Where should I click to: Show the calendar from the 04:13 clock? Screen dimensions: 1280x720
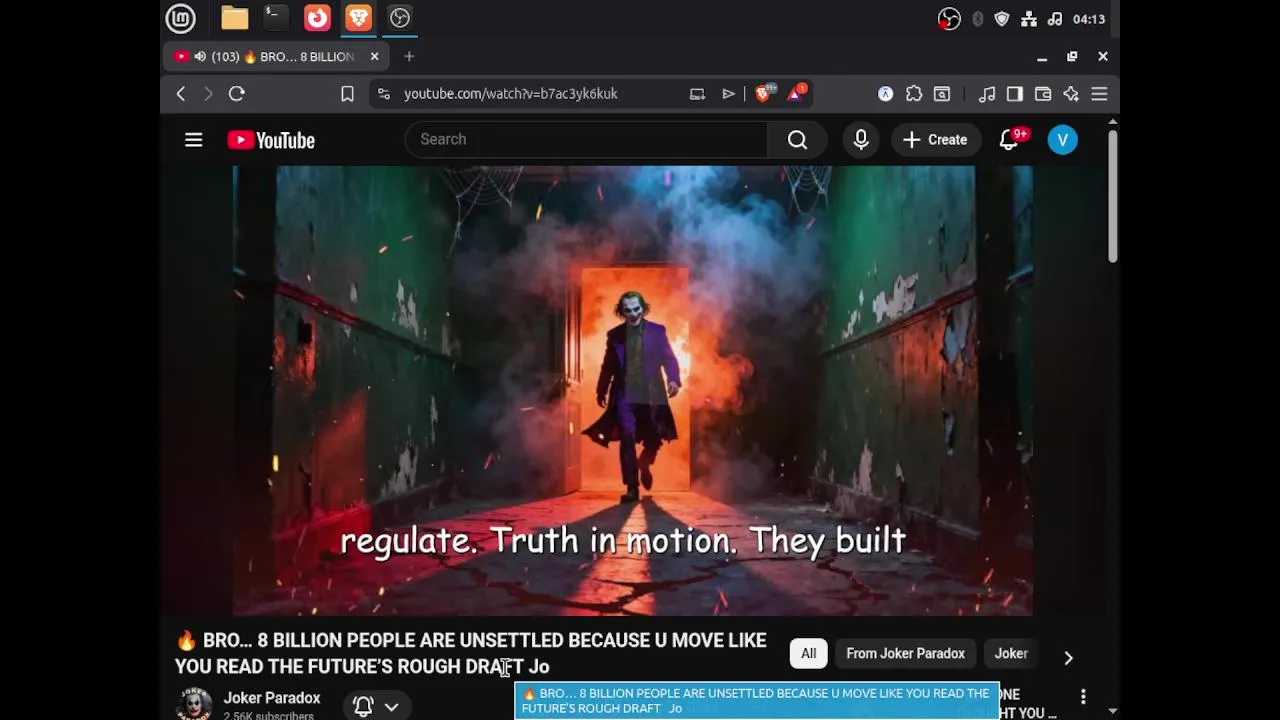(x=1088, y=19)
